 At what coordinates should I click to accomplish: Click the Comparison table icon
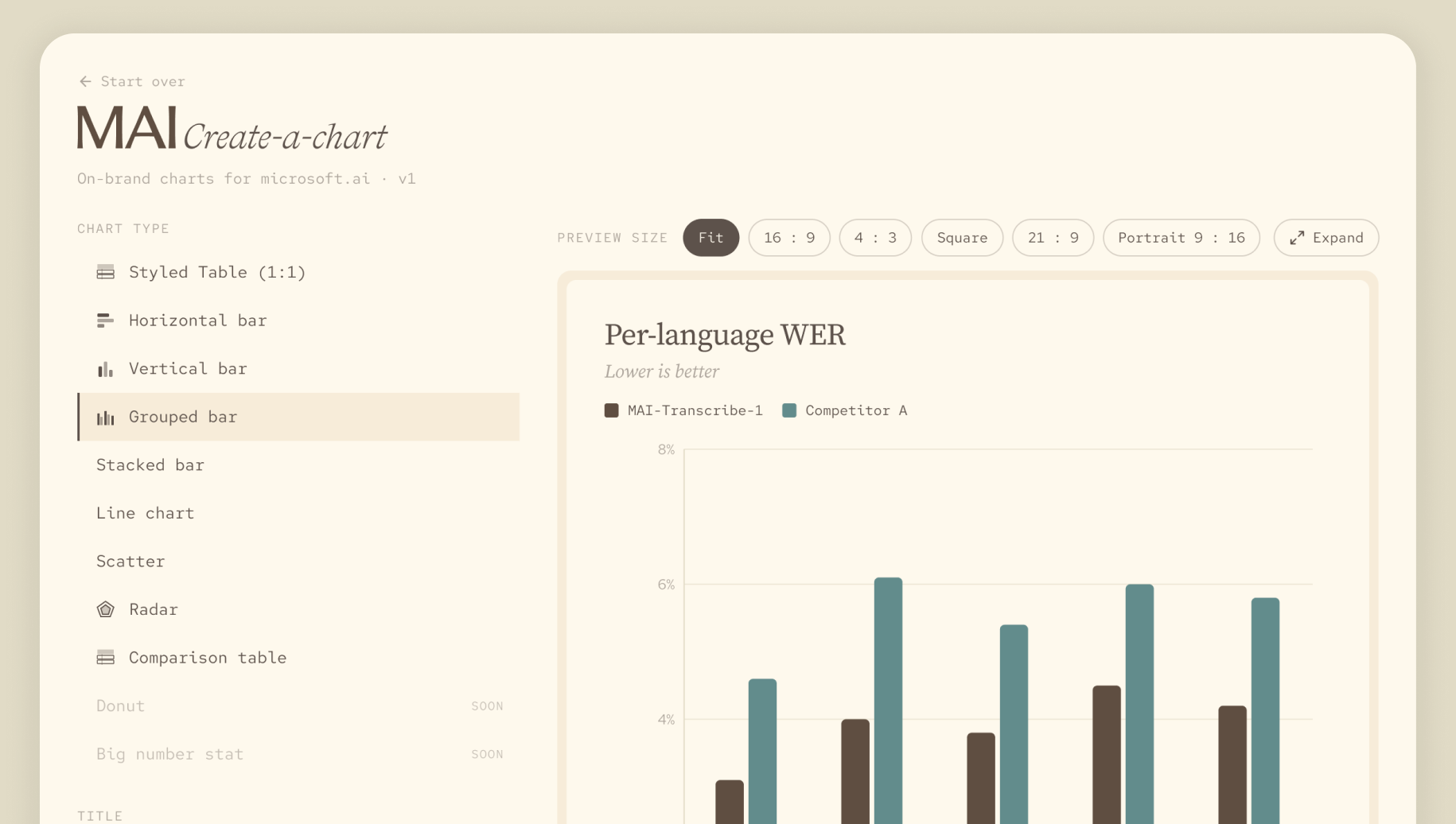coord(105,658)
